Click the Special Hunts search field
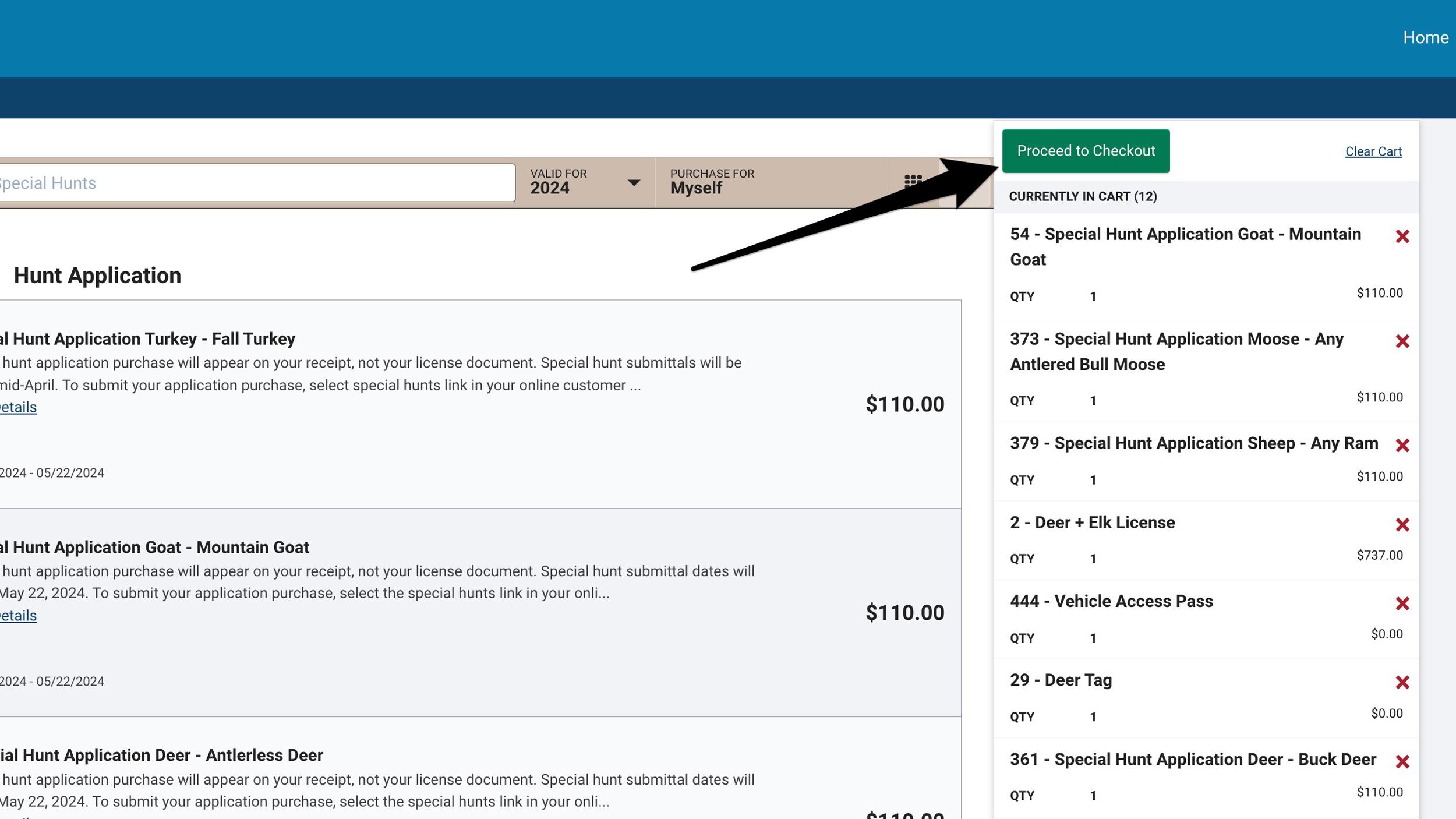 (256, 182)
